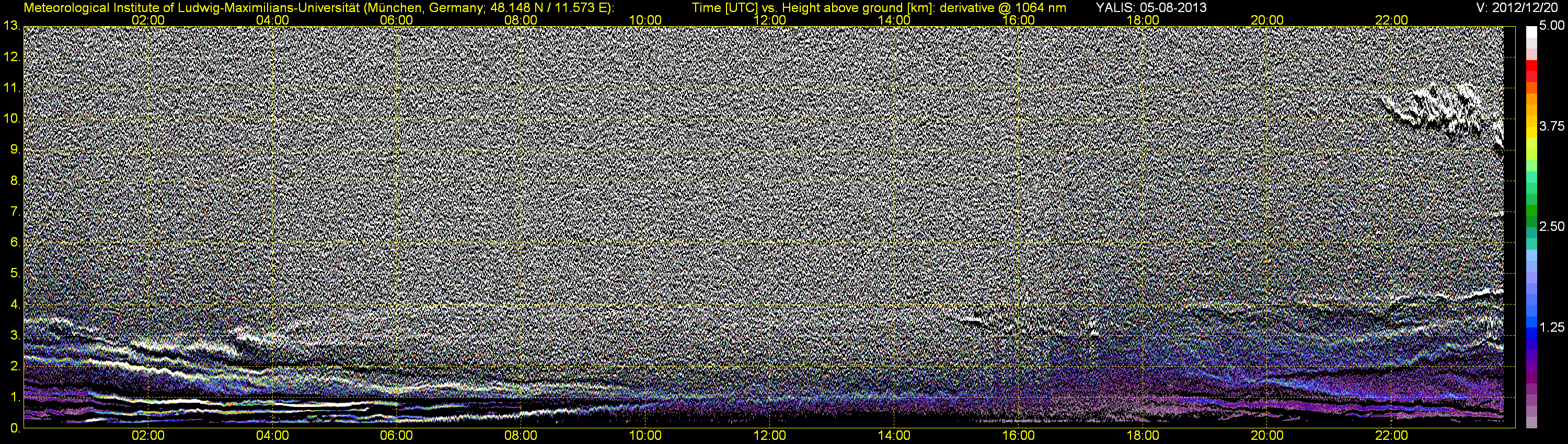Click the 12:00 label on the bottom time axis

pos(769,436)
